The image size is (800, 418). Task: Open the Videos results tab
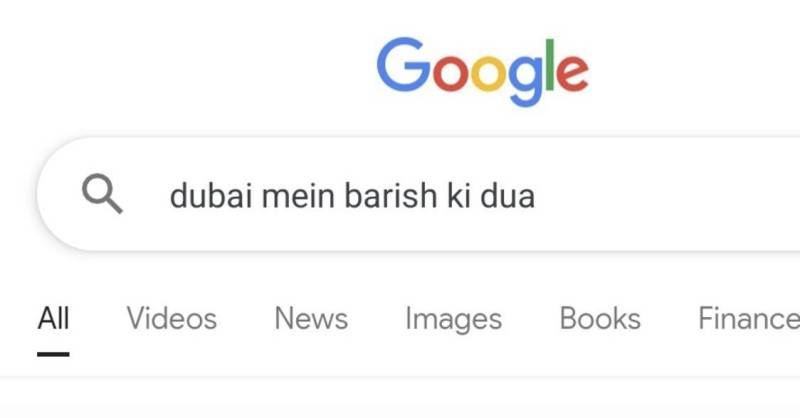[x=171, y=318]
